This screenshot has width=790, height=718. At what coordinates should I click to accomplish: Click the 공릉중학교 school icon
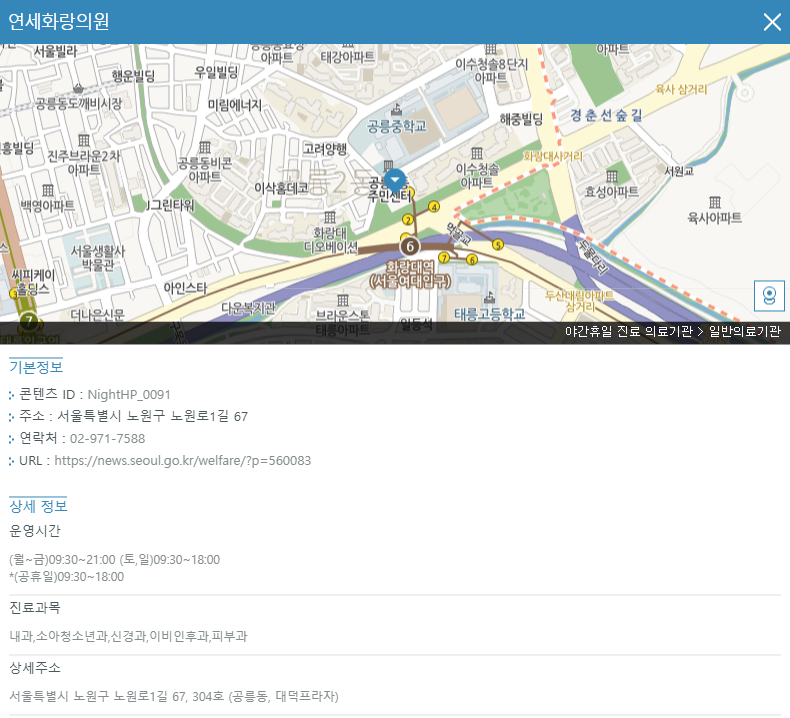pyautogui.click(x=397, y=109)
